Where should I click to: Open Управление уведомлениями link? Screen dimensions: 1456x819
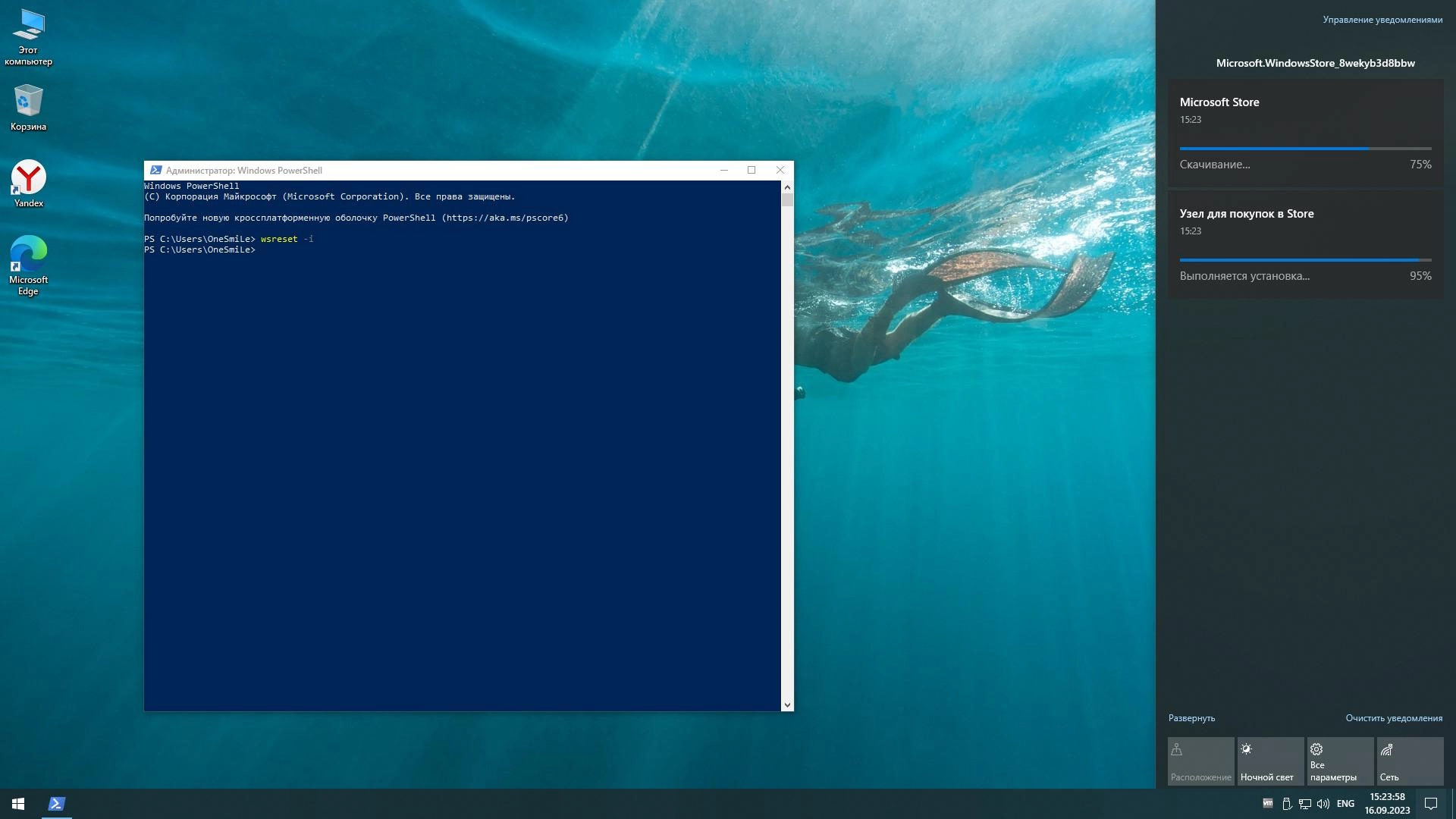click(1382, 20)
